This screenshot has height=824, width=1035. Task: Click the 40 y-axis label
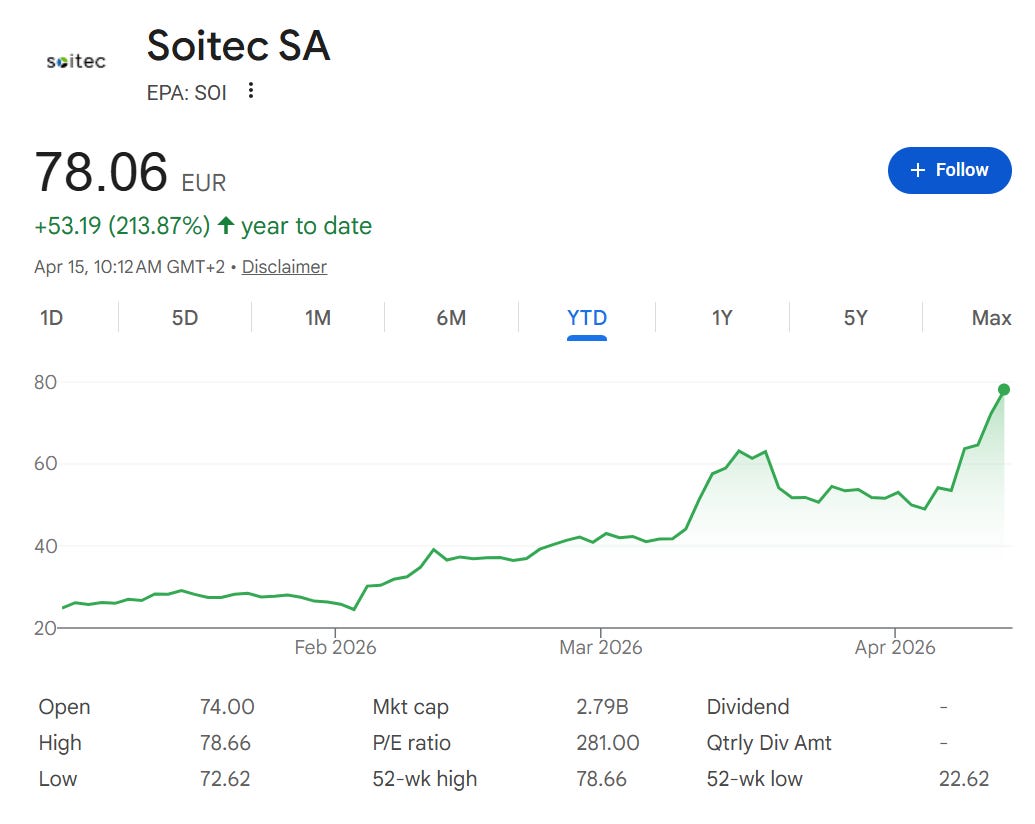click(46, 546)
